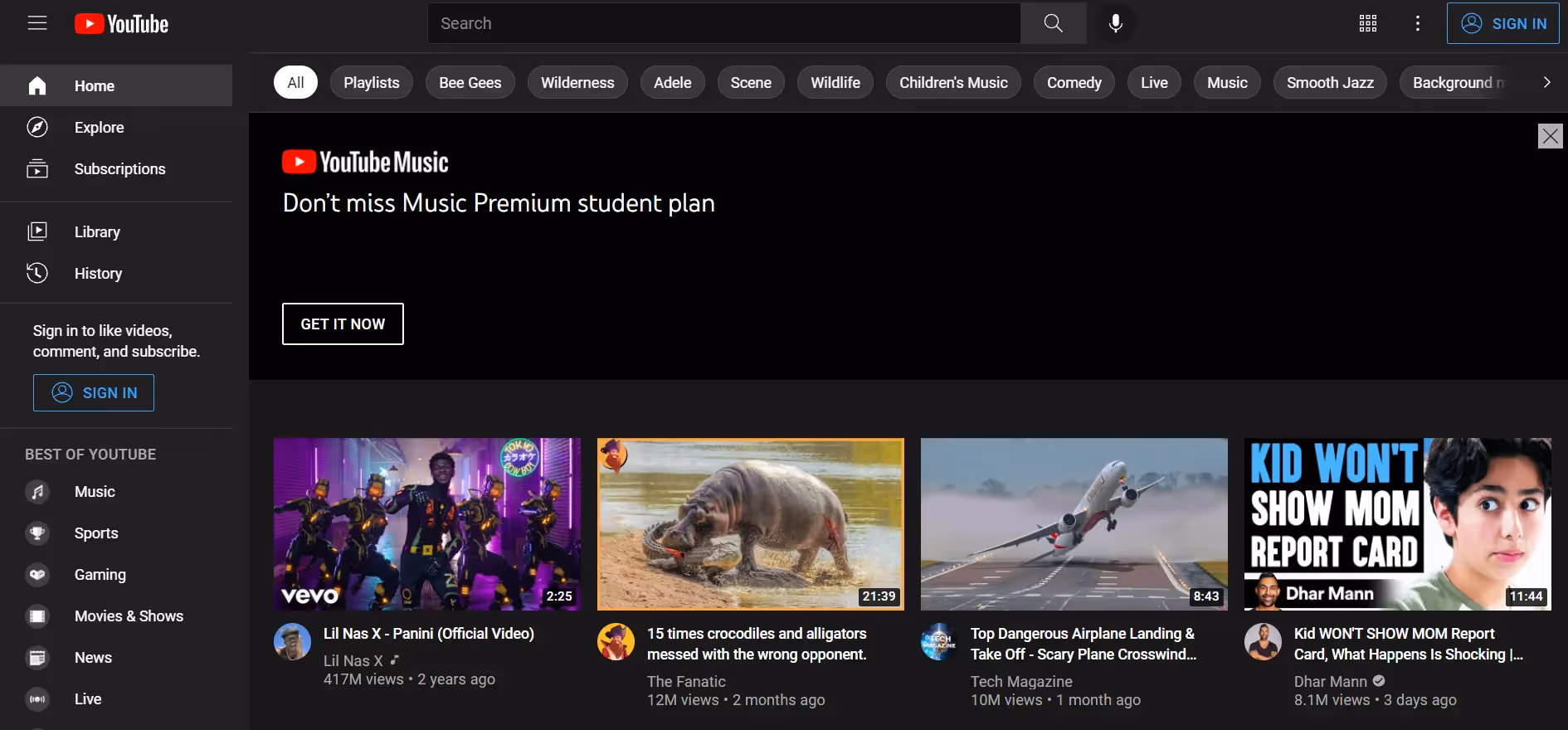The height and width of the screenshot is (730, 1568).
Task: Click the Live broadcast icon in sidebar
Action: pyautogui.click(x=37, y=699)
